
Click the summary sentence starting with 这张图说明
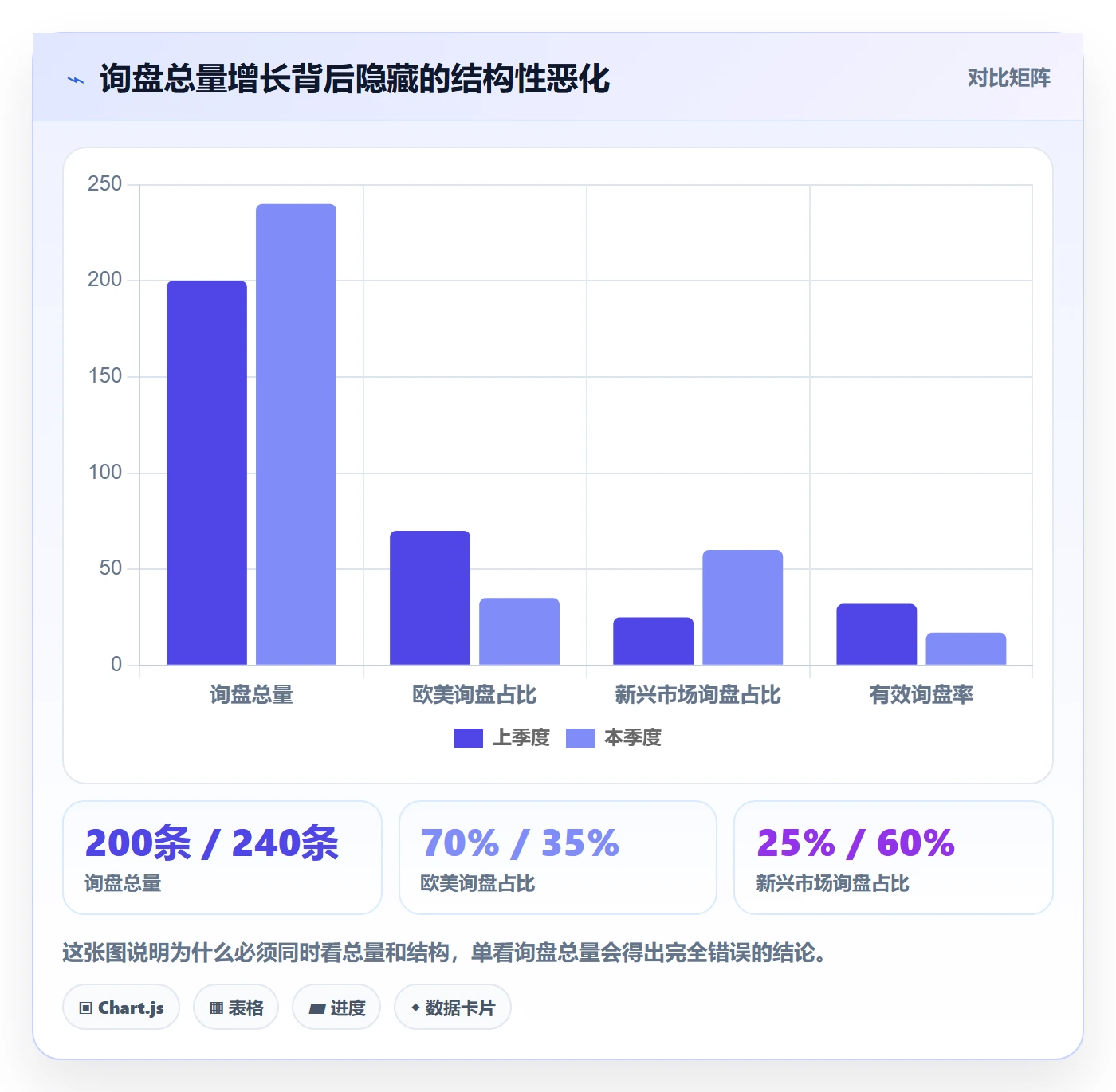click(445, 953)
